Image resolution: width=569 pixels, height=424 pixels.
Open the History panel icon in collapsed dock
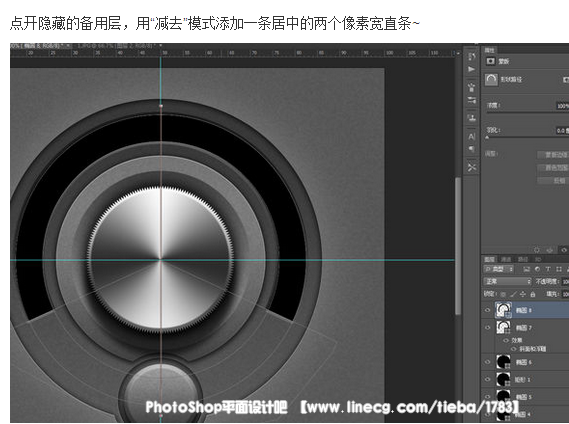pyautogui.click(x=471, y=57)
